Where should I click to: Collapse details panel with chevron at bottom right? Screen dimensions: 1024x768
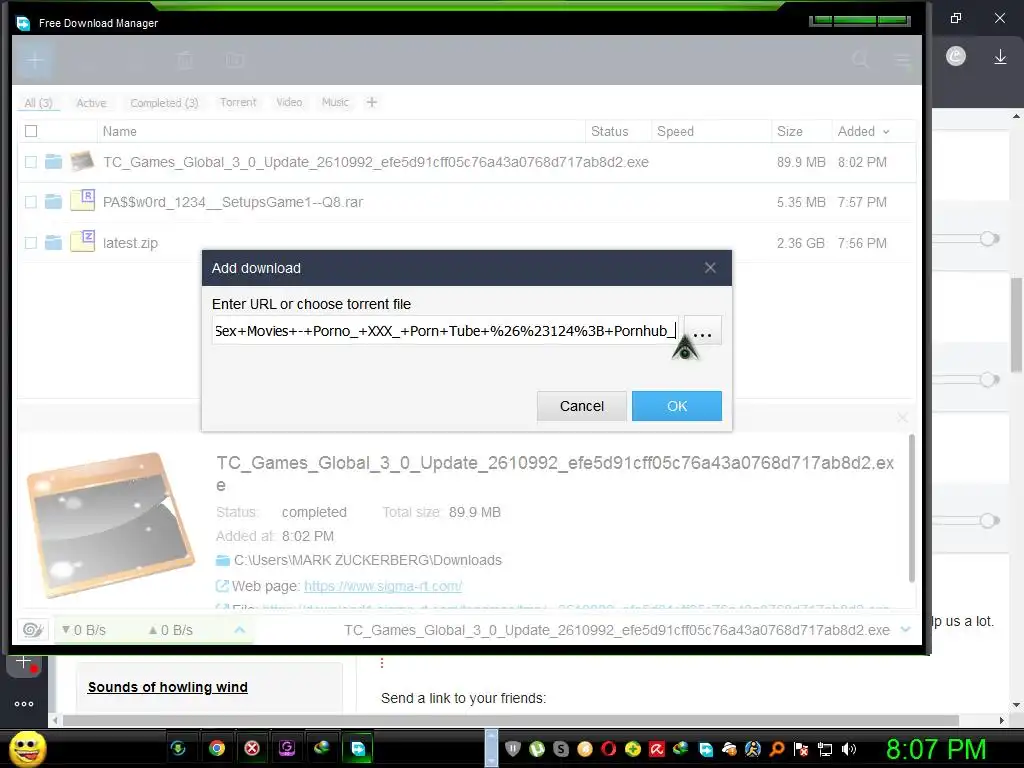pyautogui.click(x=905, y=630)
